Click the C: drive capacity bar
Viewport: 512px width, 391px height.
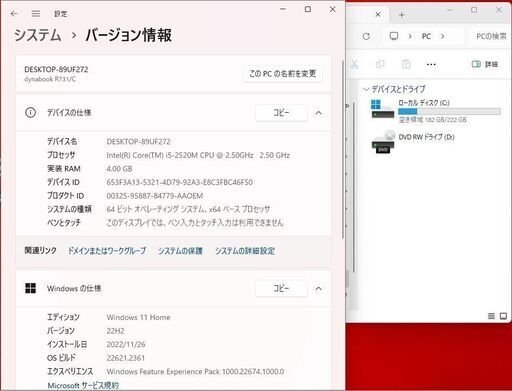click(x=449, y=111)
